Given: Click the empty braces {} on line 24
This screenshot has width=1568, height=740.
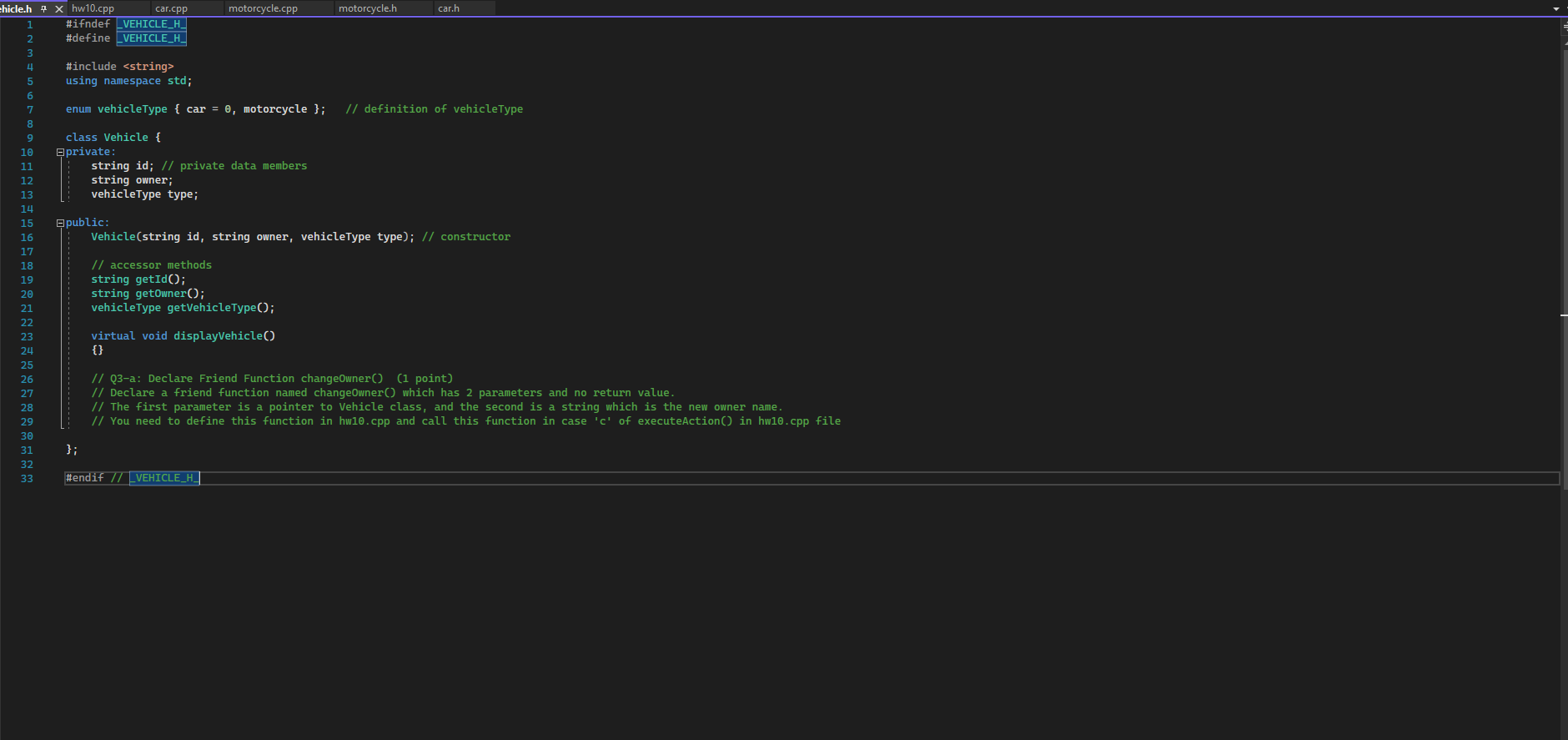Looking at the screenshot, I should point(98,350).
